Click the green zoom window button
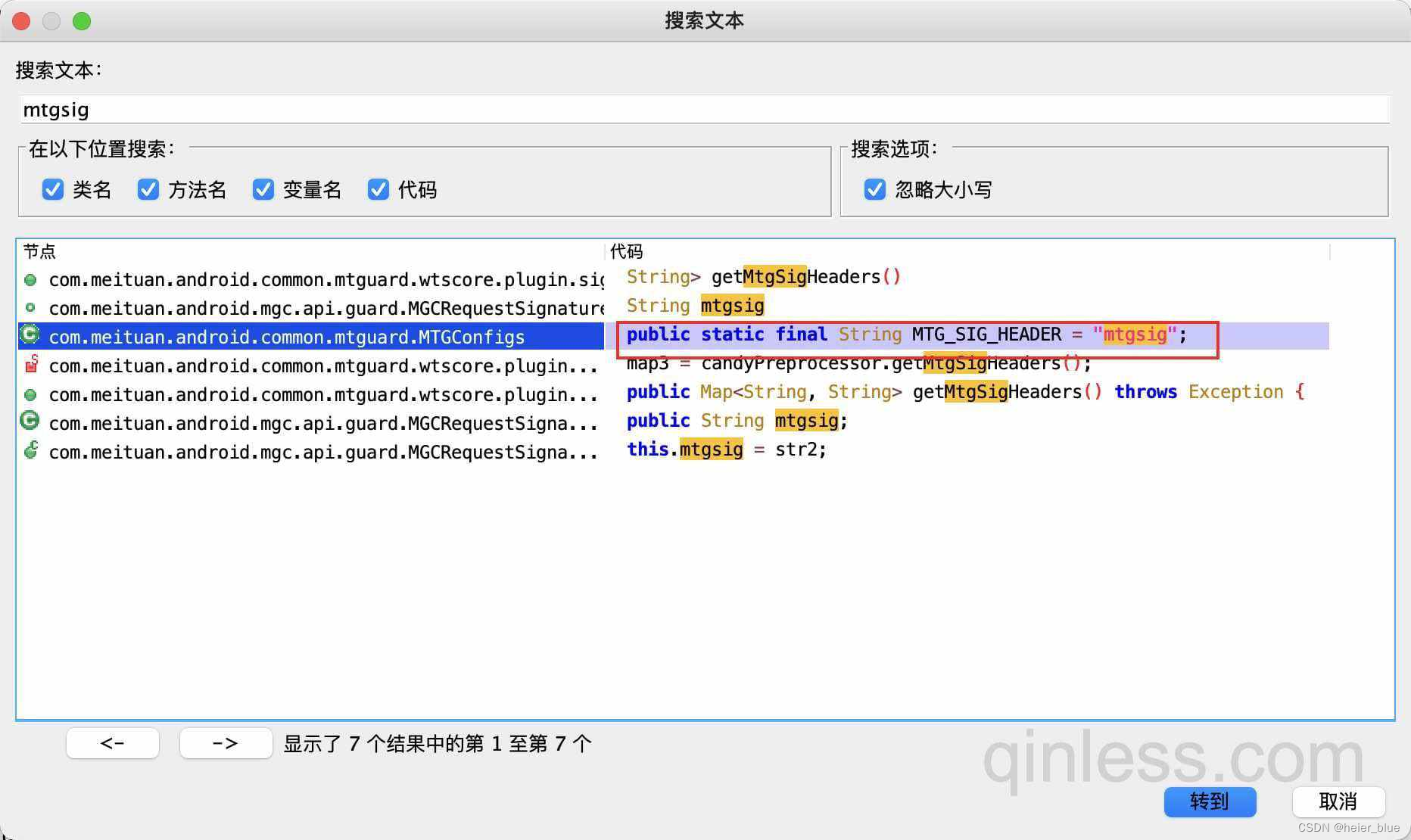 click(x=82, y=21)
